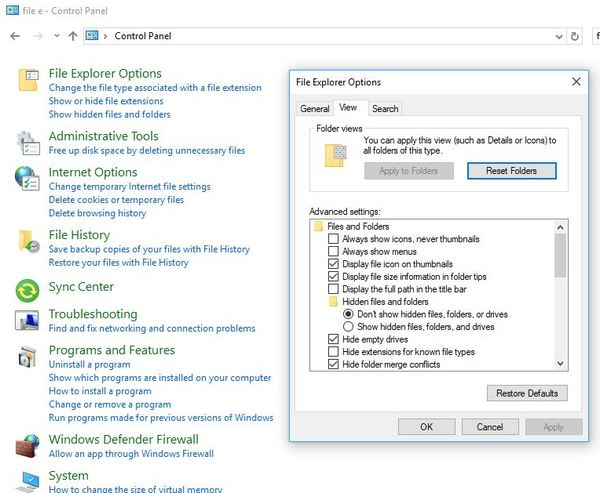Open Allow an app through Windows Firewall

point(131,454)
